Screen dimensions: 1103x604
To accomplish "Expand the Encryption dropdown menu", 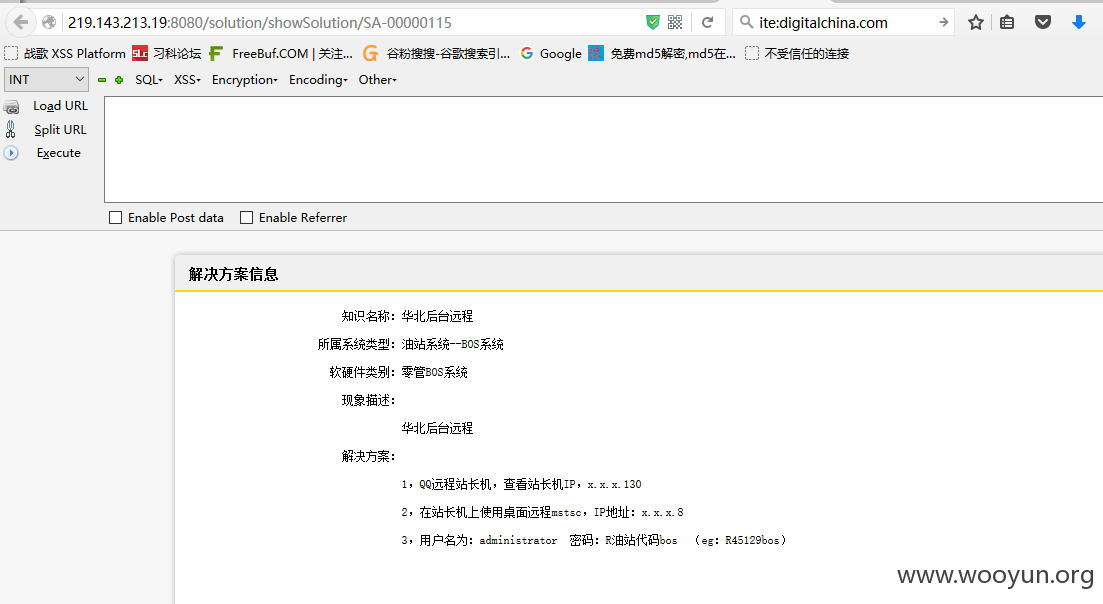I will (245, 80).
